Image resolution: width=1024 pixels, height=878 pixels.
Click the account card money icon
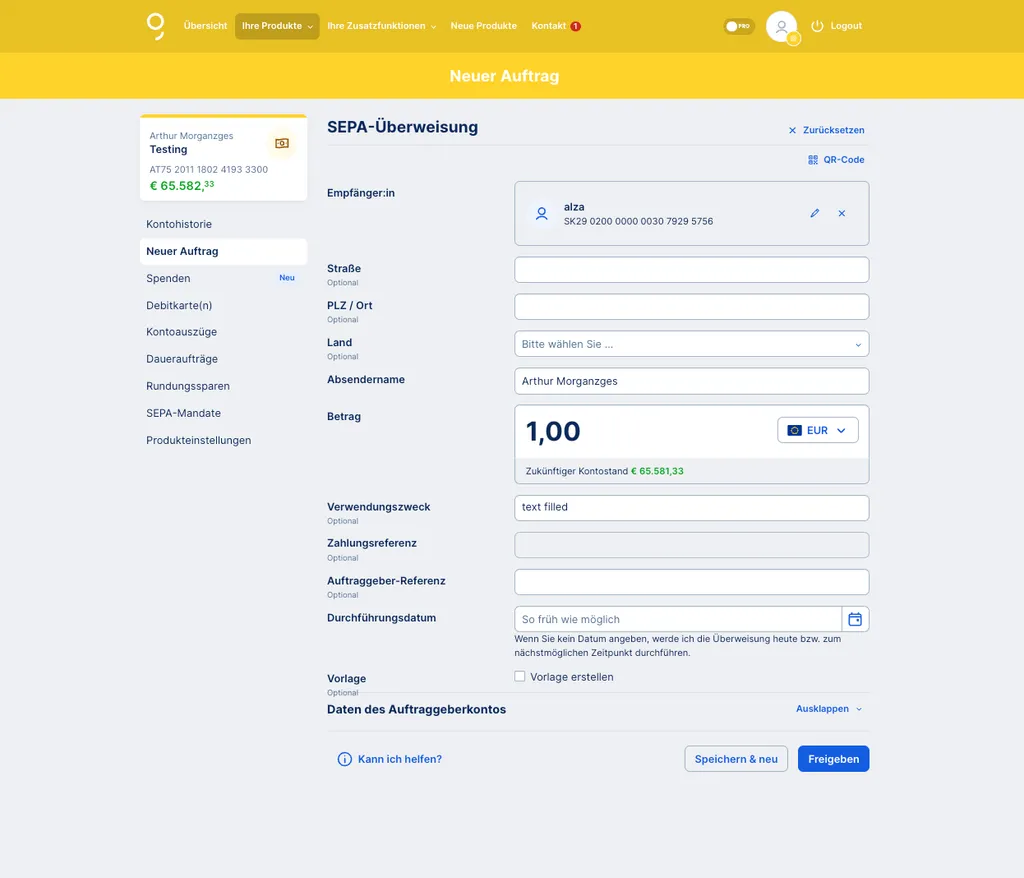pyautogui.click(x=282, y=143)
